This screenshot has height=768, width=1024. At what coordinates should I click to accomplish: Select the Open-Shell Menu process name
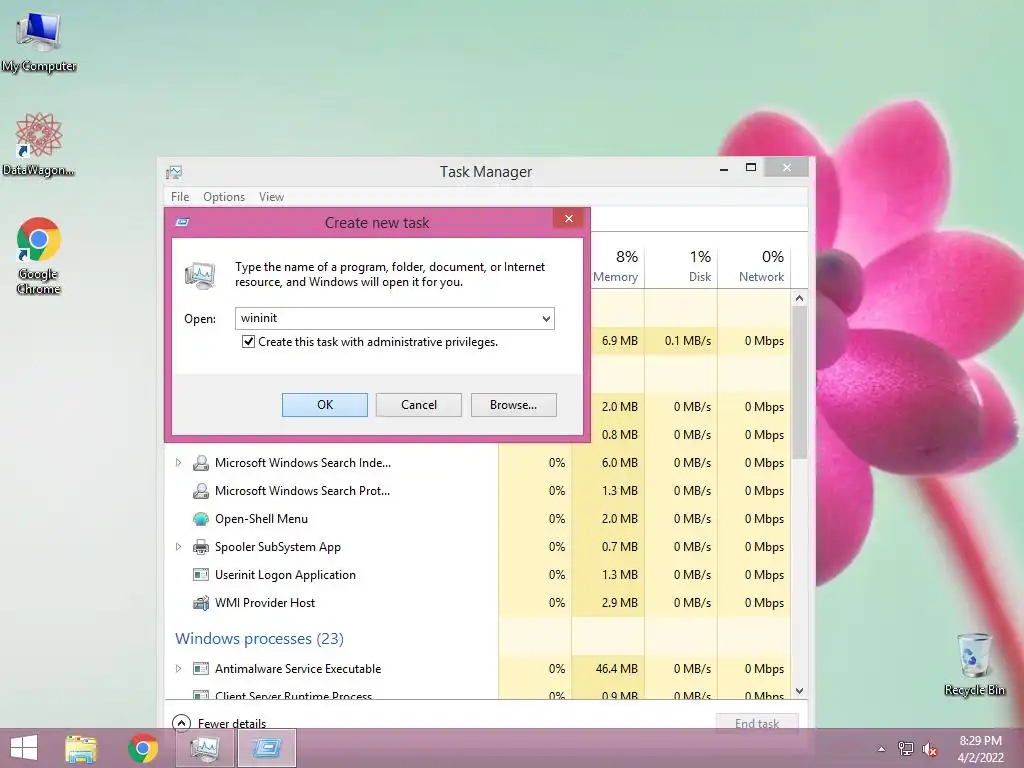[x=261, y=519]
